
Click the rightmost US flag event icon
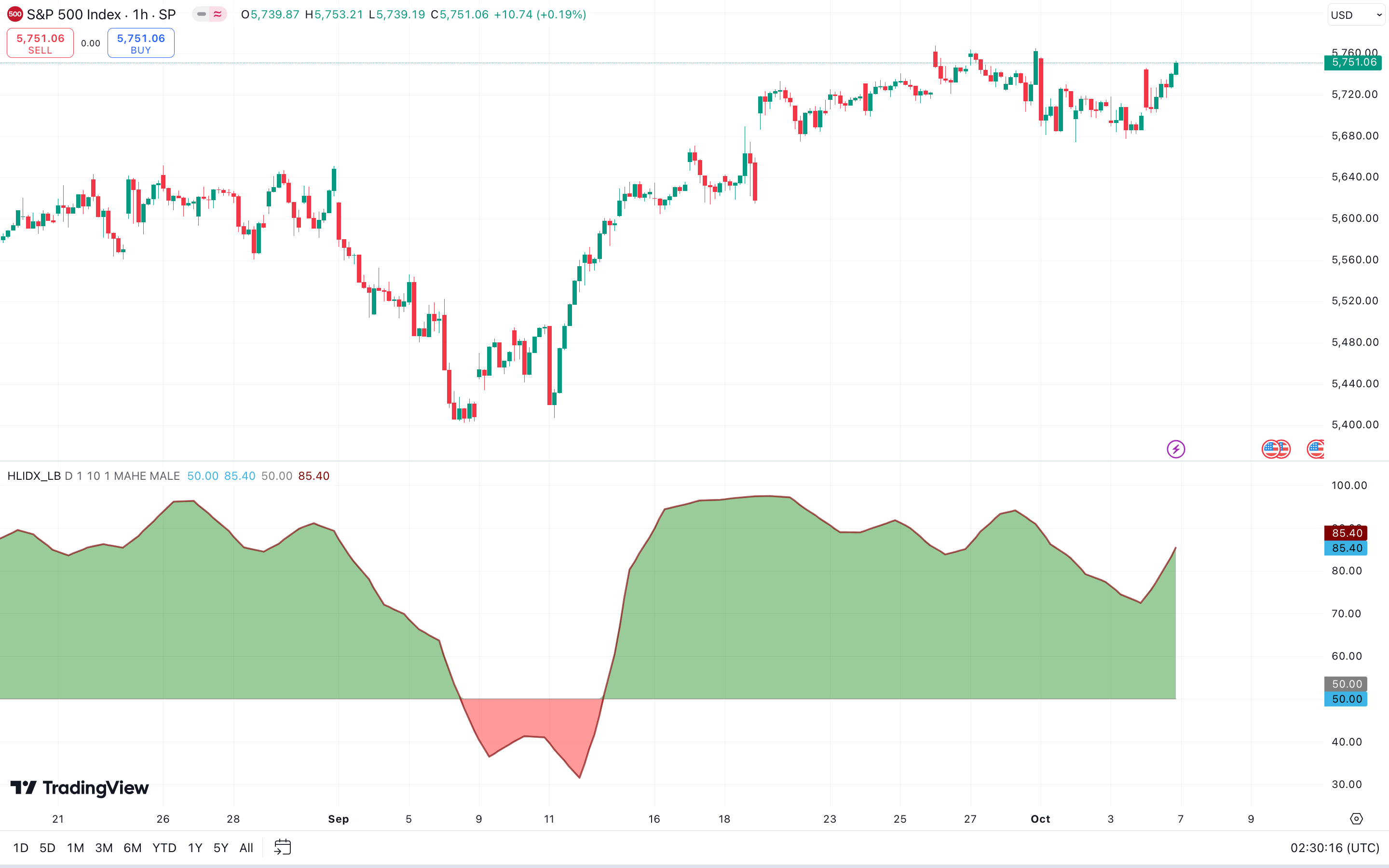1315,449
